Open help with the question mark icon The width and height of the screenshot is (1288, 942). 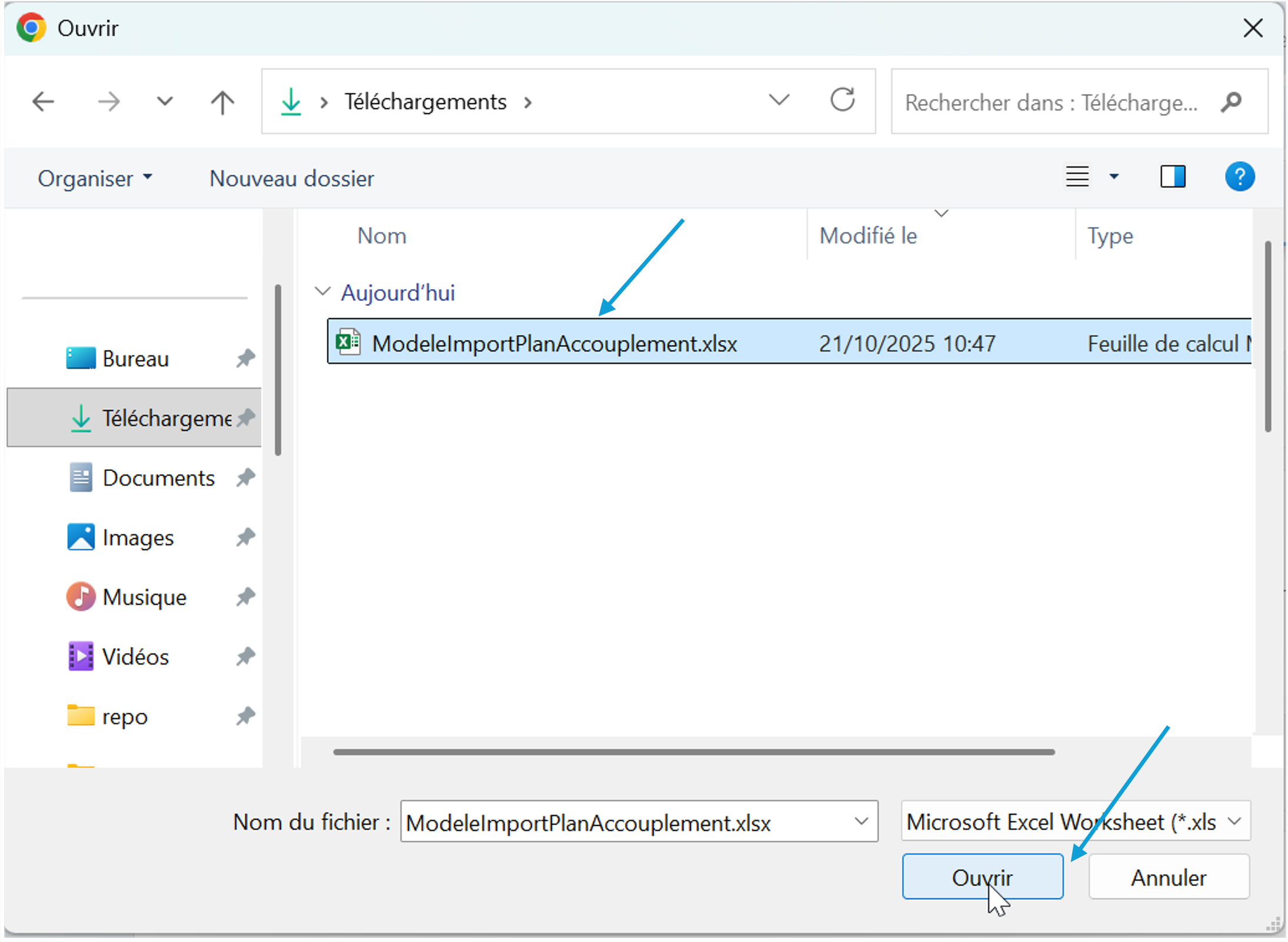coord(1239,176)
